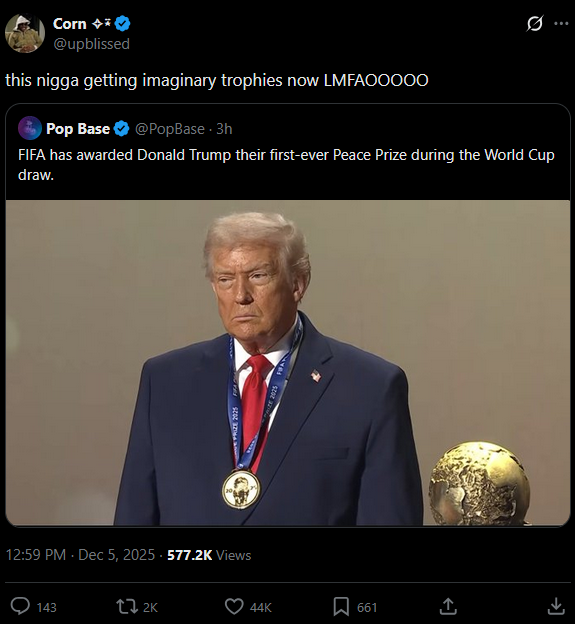Viewport: 575px width, 624px height.
Task: Open the @PopBase handle in quote
Action: point(170,129)
